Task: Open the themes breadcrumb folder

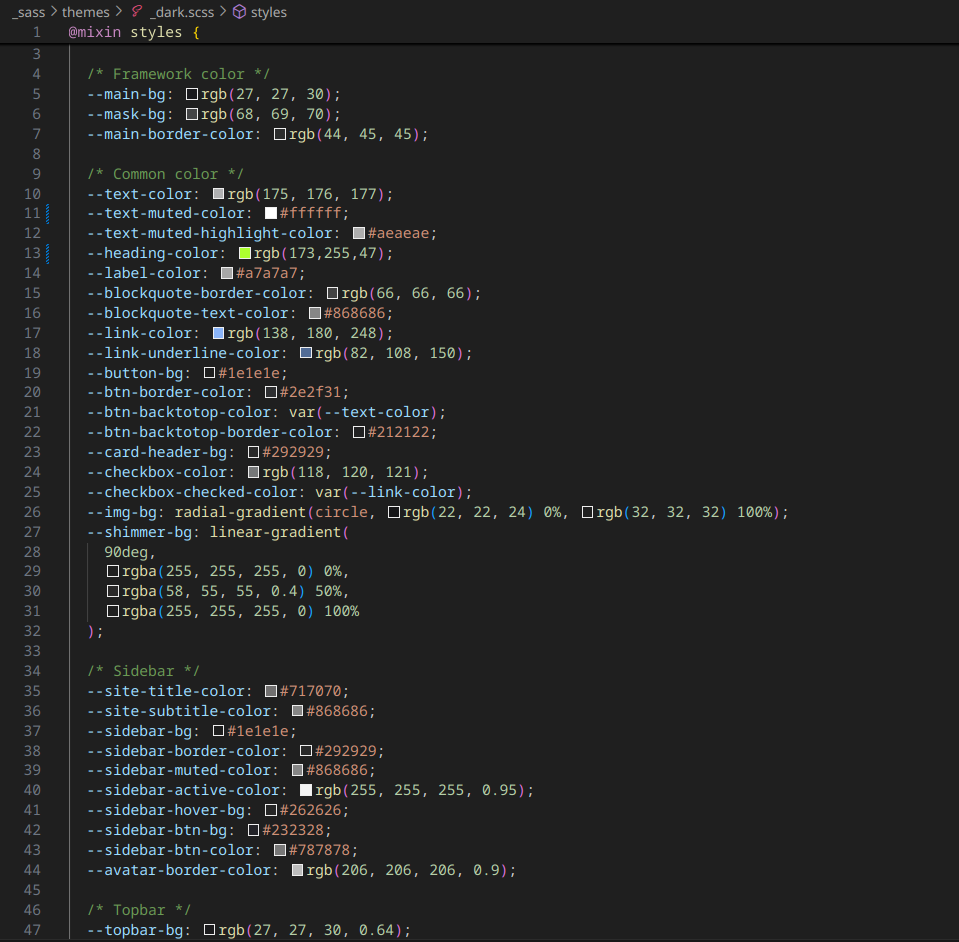Action: (x=86, y=12)
